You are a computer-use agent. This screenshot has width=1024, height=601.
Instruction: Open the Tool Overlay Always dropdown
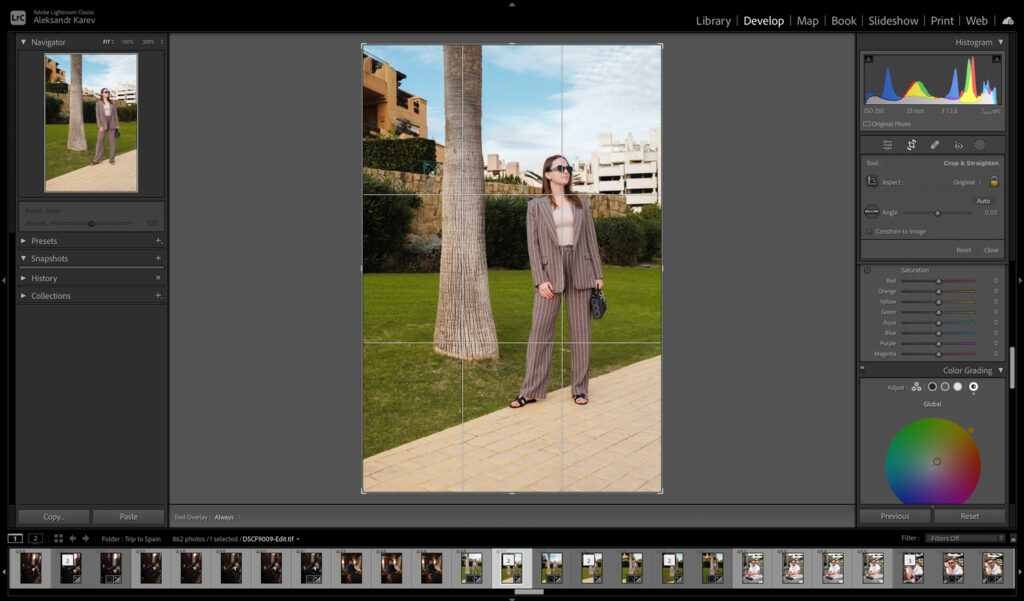[225, 517]
